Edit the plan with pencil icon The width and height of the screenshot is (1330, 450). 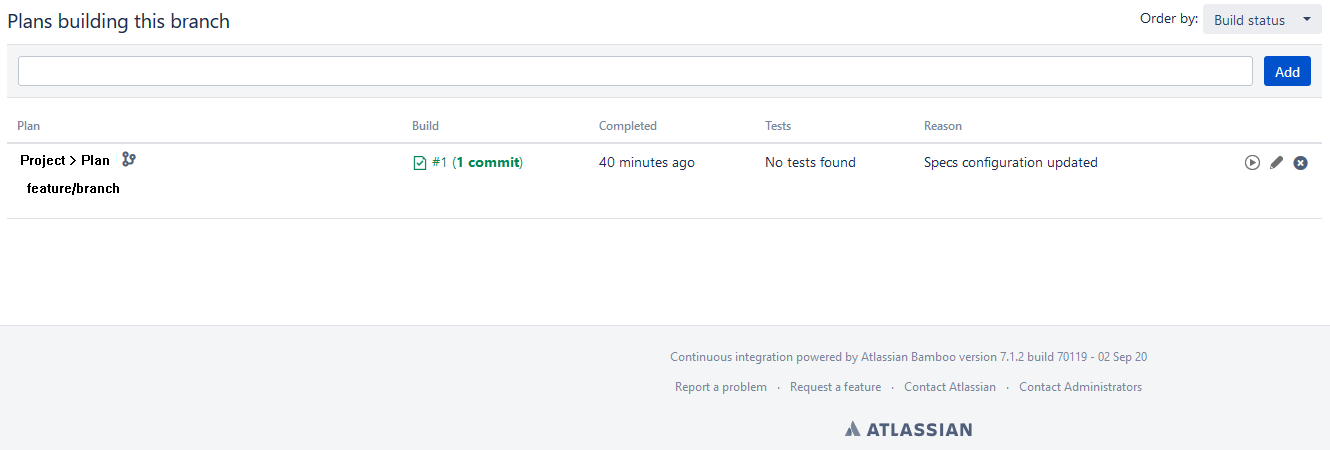(x=1276, y=163)
